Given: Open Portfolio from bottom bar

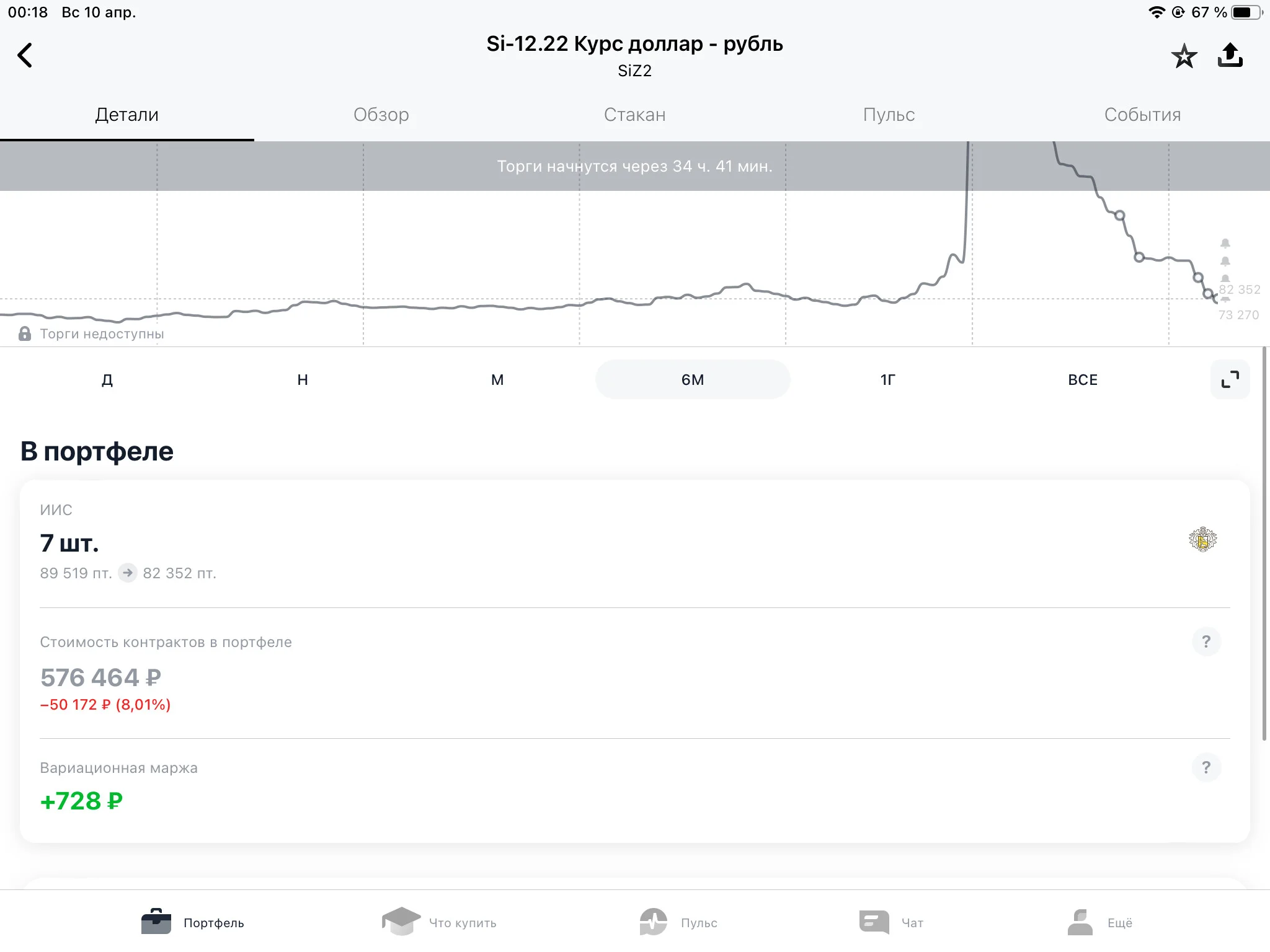Looking at the screenshot, I should pos(193,922).
